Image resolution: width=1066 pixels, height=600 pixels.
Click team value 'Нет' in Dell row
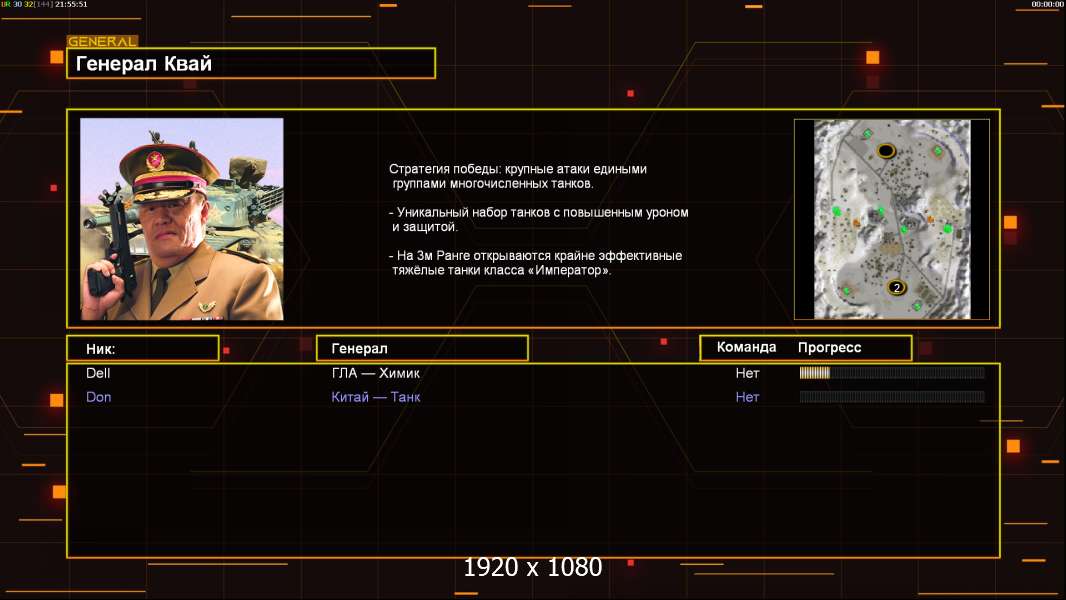(x=747, y=373)
